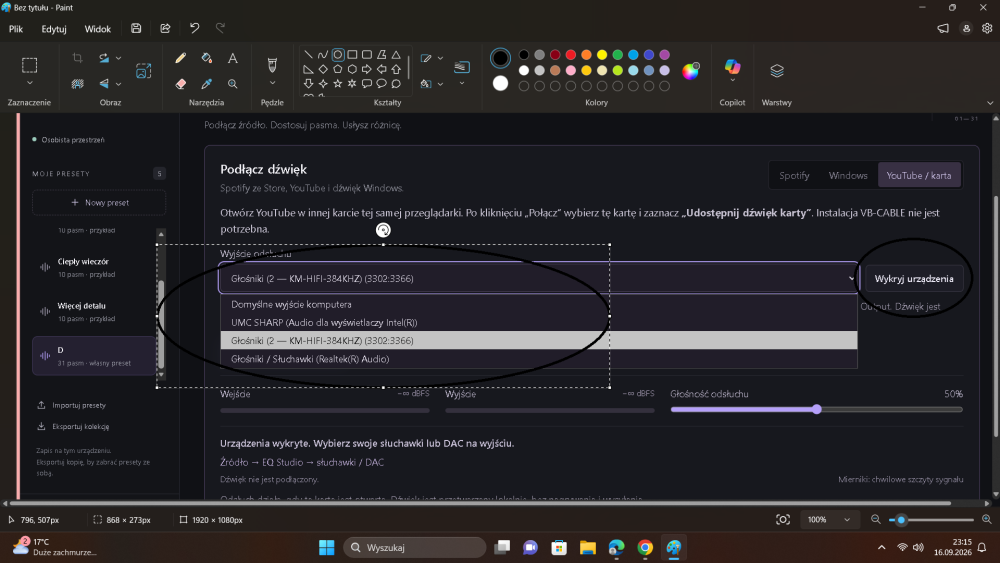Choose the triangle shape
The width and height of the screenshot is (1000, 563).
pyautogui.click(x=396, y=55)
